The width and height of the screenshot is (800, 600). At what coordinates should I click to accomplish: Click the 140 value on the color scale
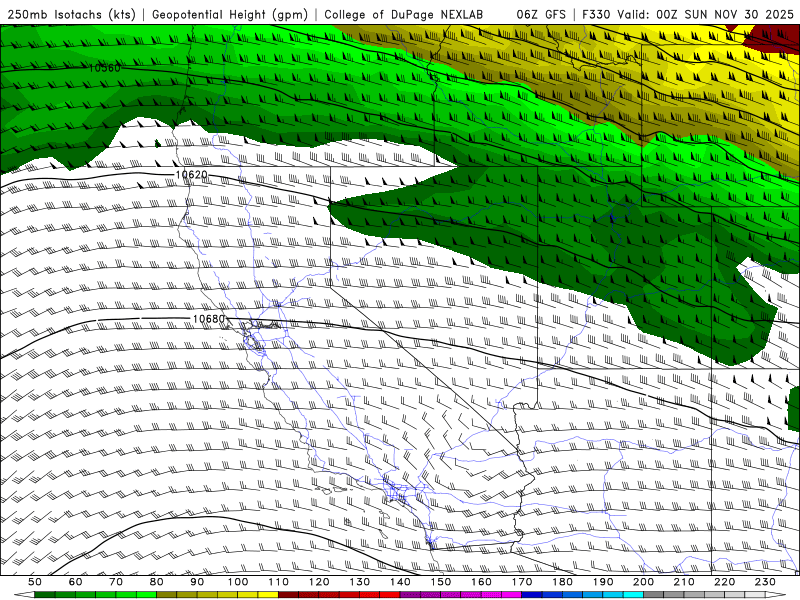click(x=400, y=582)
